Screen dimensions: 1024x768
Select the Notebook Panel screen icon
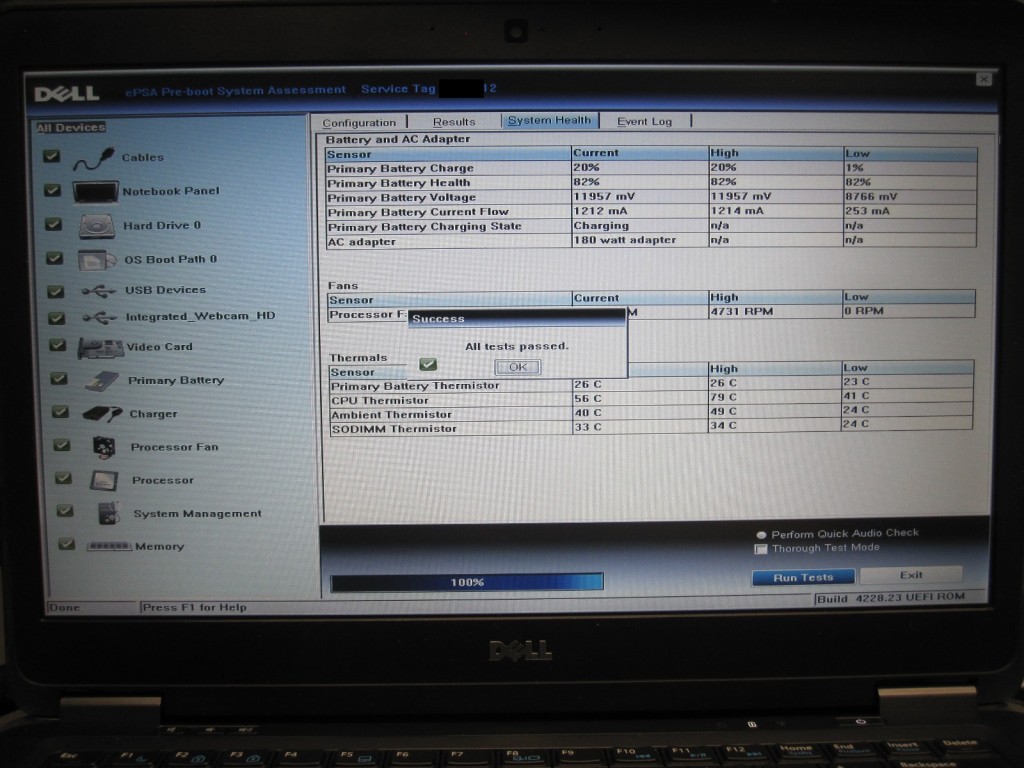tap(95, 192)
